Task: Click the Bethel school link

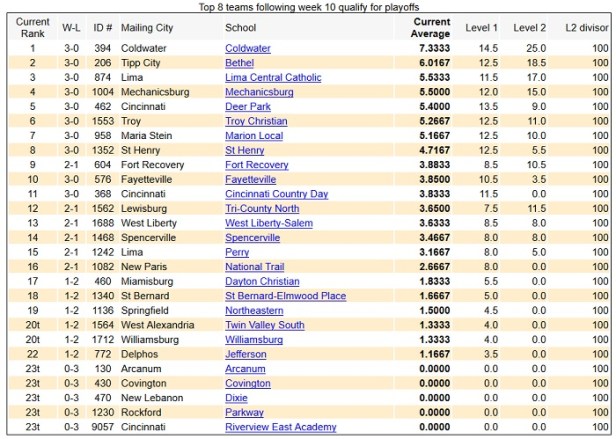Action: pyautogui.click(x=239, y=63)
